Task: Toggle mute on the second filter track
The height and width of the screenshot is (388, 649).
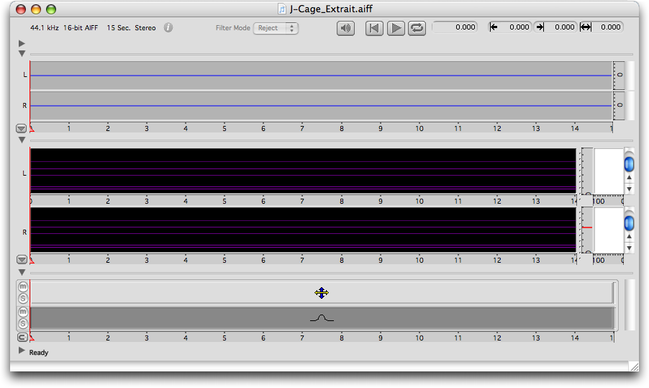Action: 23,311
